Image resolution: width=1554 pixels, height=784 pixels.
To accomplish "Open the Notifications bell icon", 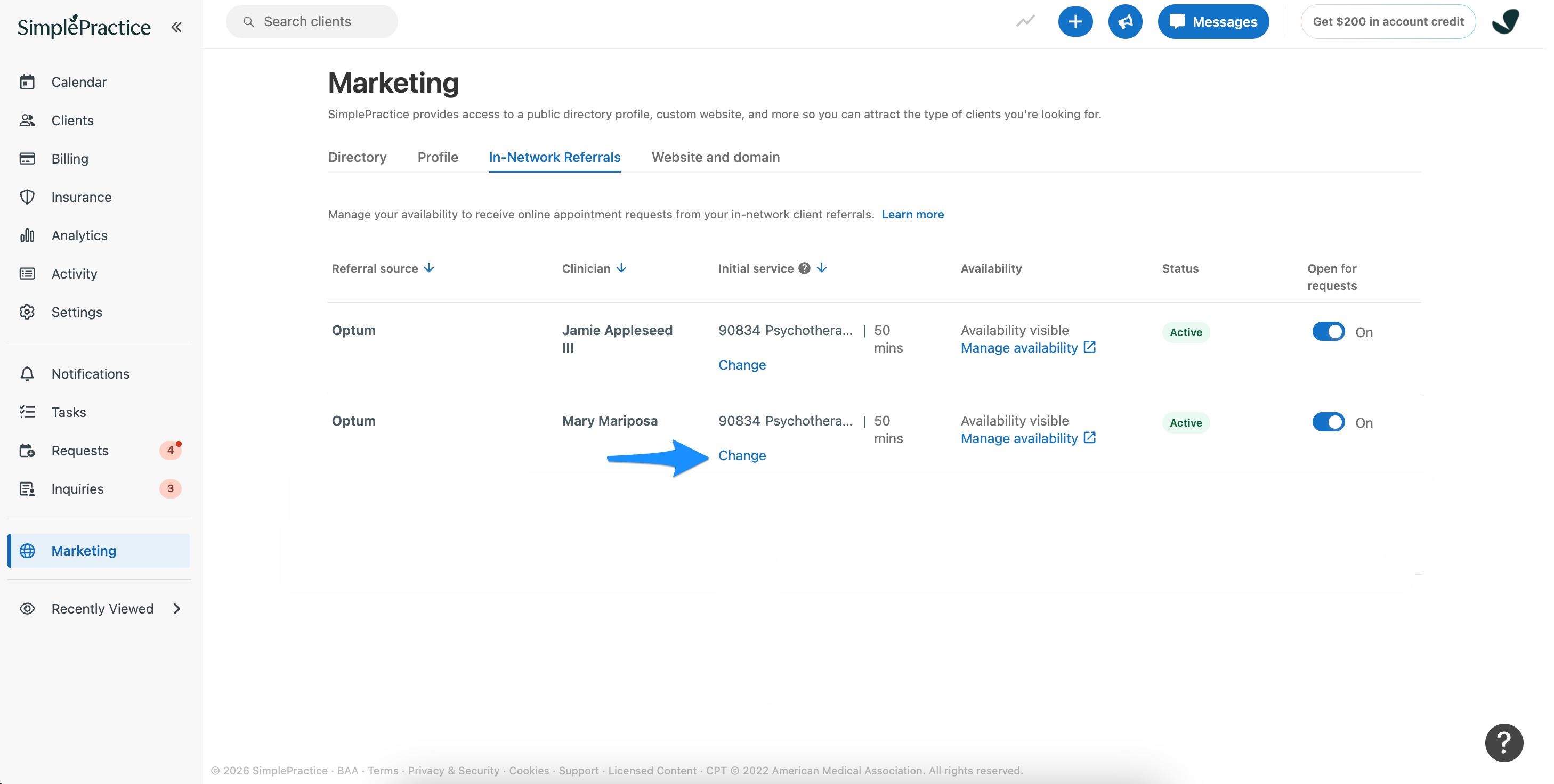I will (27, 374).
